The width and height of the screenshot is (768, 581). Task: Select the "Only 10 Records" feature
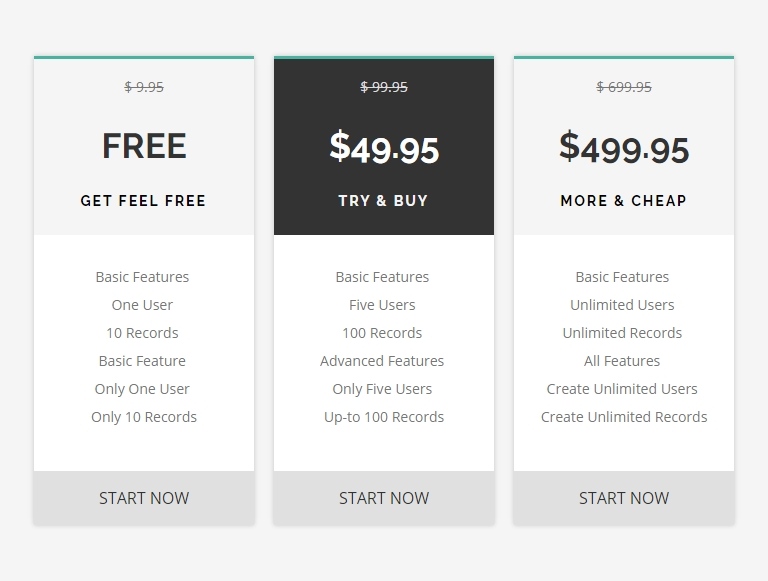point(144,417)
